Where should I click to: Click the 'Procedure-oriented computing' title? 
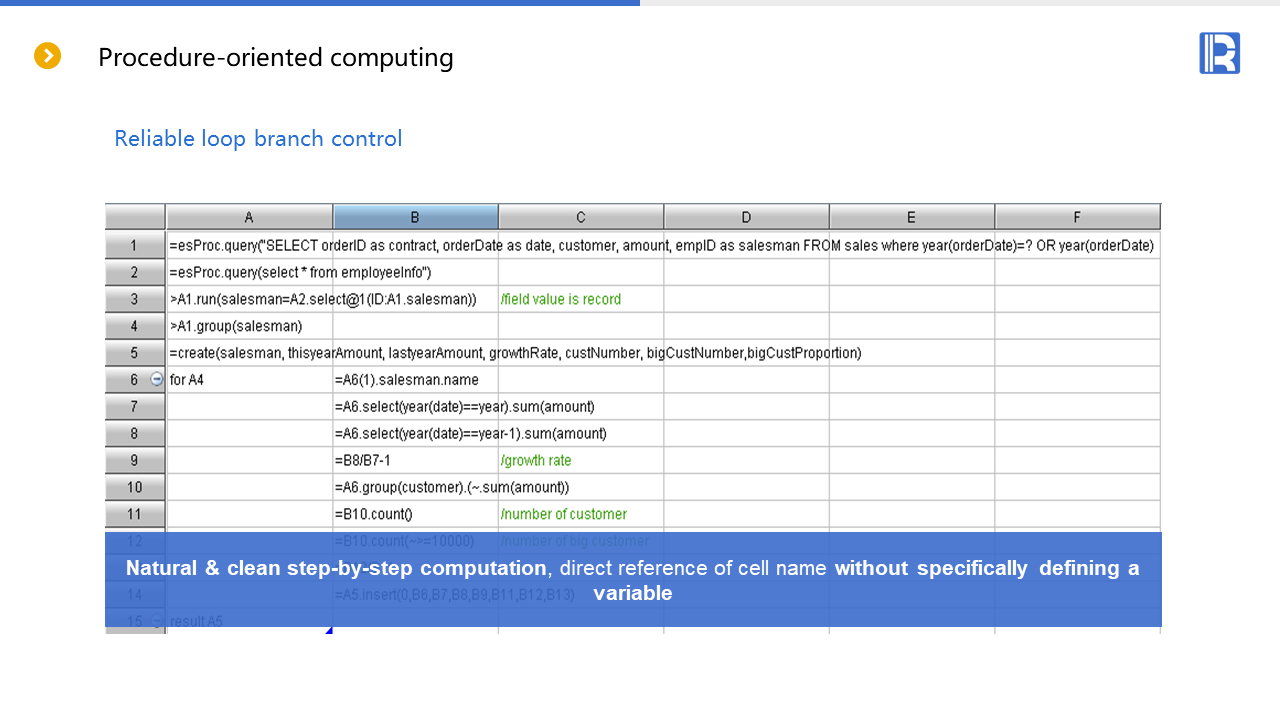[275, 57]
